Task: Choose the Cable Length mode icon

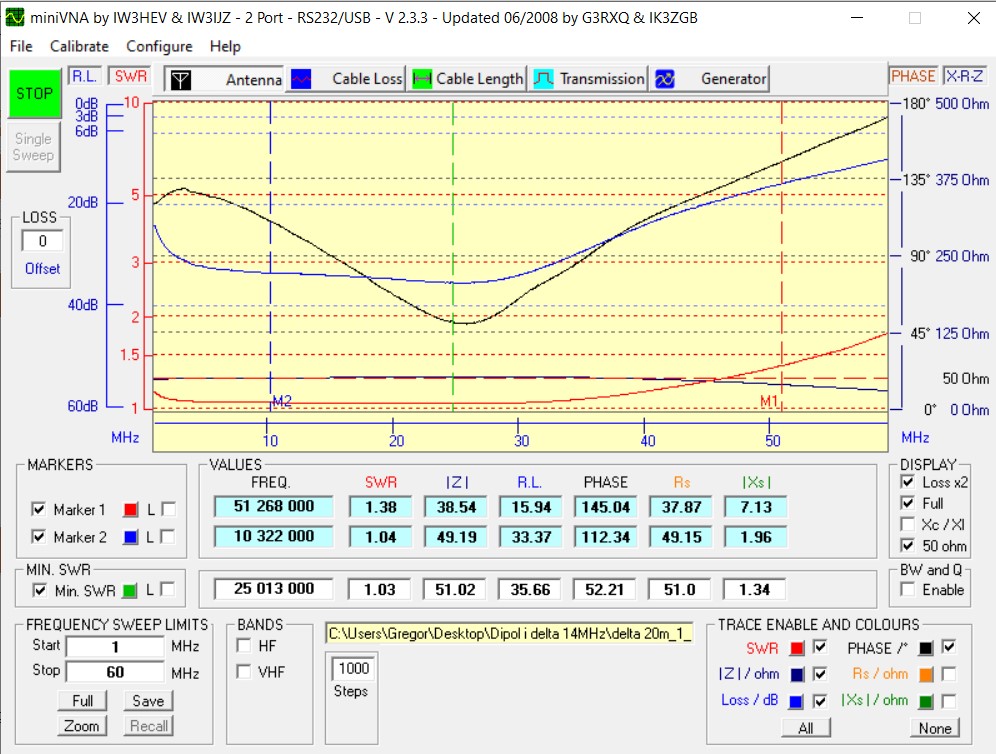Action: (x=422, y=79)
